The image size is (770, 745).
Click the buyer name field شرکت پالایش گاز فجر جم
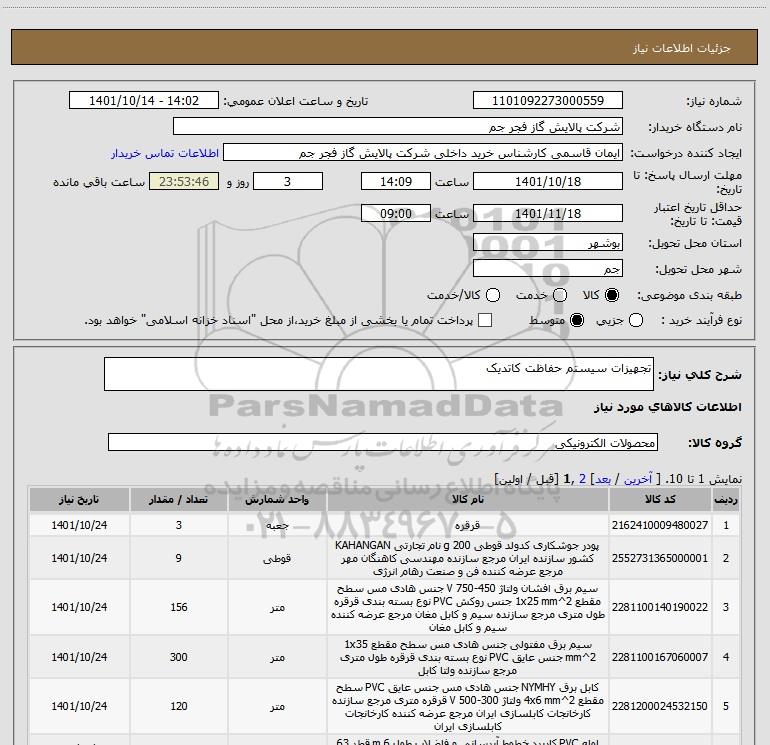tap(398, 126)
